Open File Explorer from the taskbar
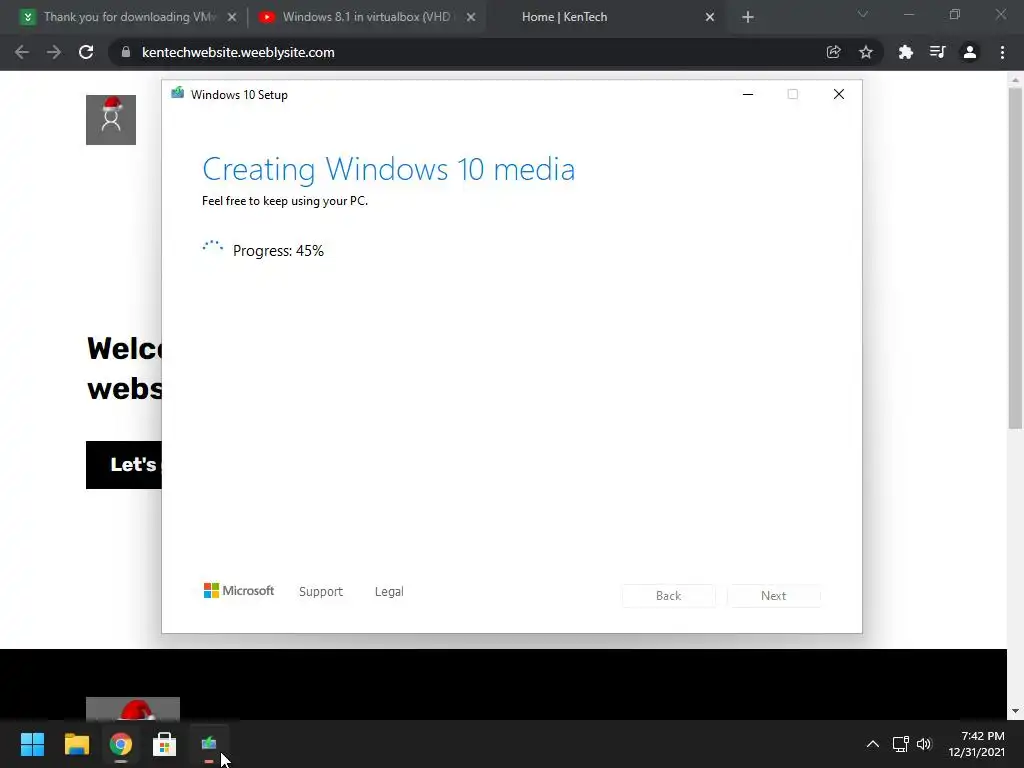Image resolution: width=1024 pixels, height=768 pixels. [x=76, y=744]
